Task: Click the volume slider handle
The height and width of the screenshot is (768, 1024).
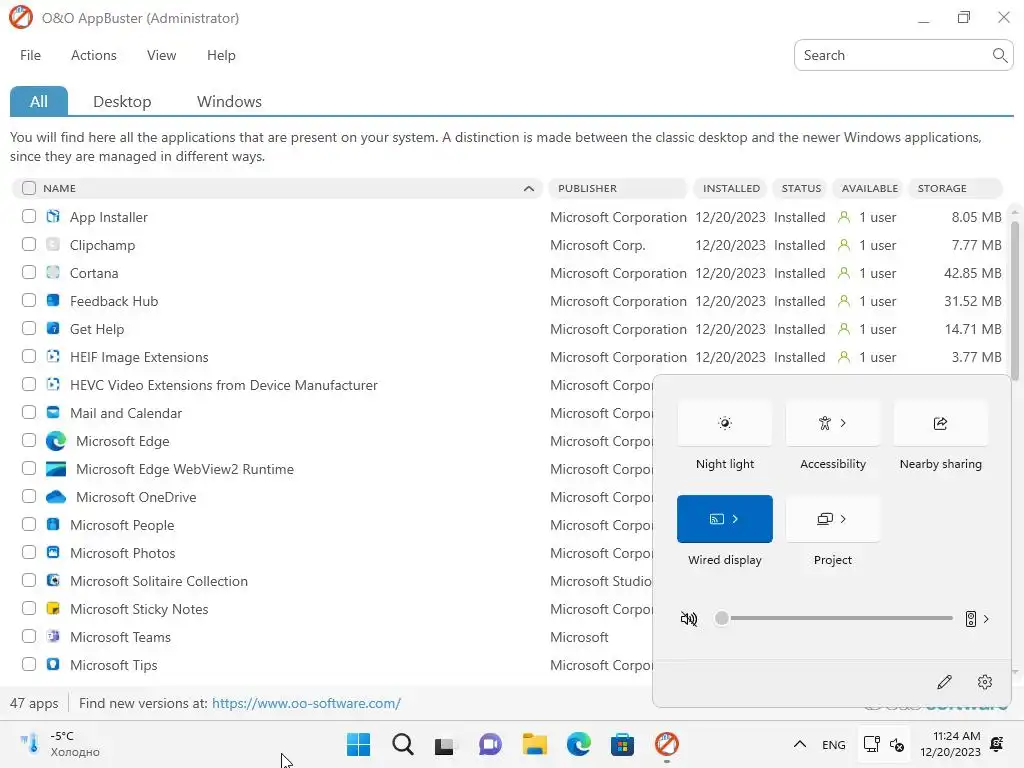Action: pos(721,618)
